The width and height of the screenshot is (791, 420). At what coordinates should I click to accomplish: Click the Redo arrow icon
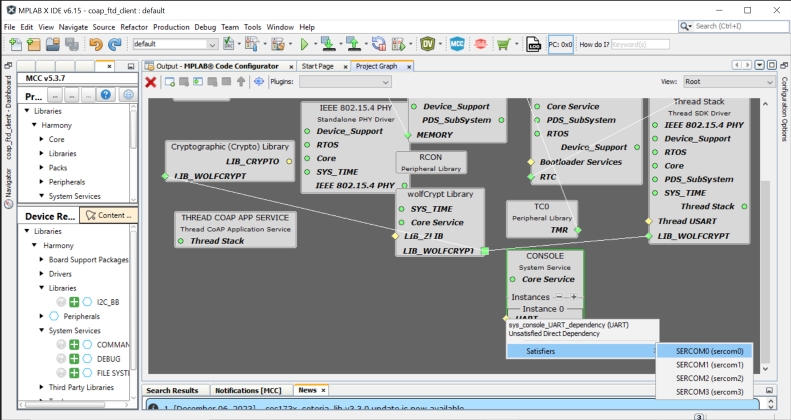pos(115,44)
